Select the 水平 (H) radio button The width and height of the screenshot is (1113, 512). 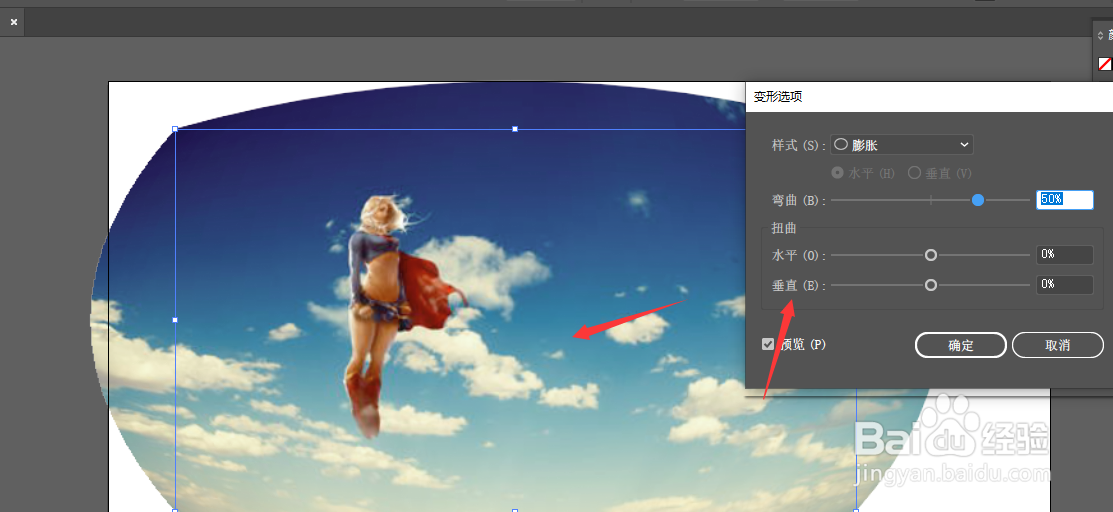click(x=838, y=173)
